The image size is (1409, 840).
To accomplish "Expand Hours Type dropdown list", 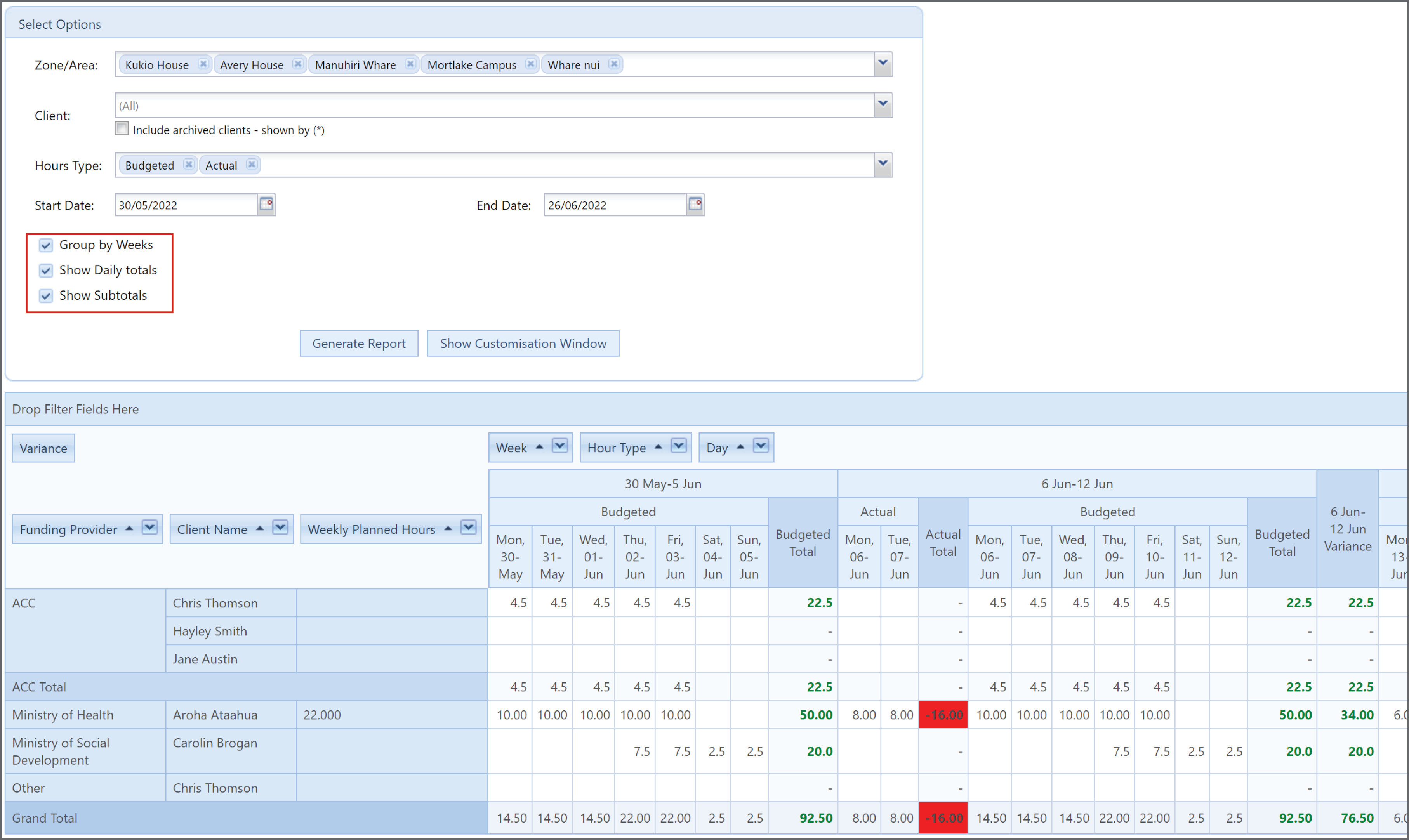I will tap(883, 164).
